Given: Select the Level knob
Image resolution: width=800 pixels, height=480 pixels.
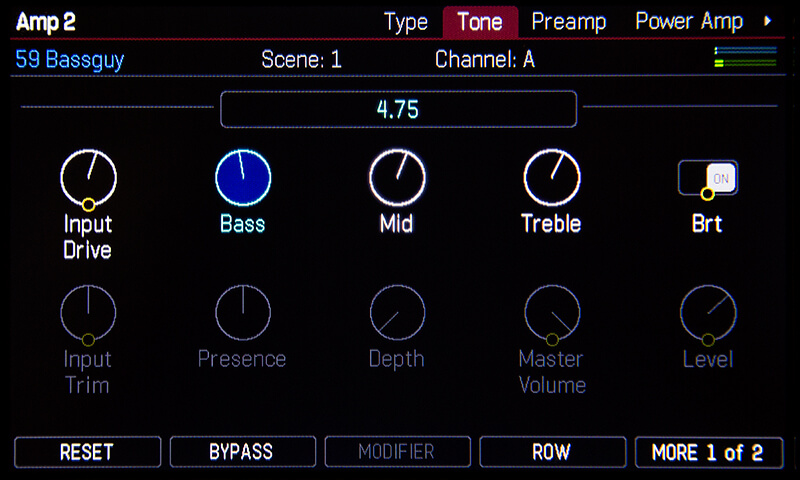Looking at the screenshot, I should click(x=707, y=311).
